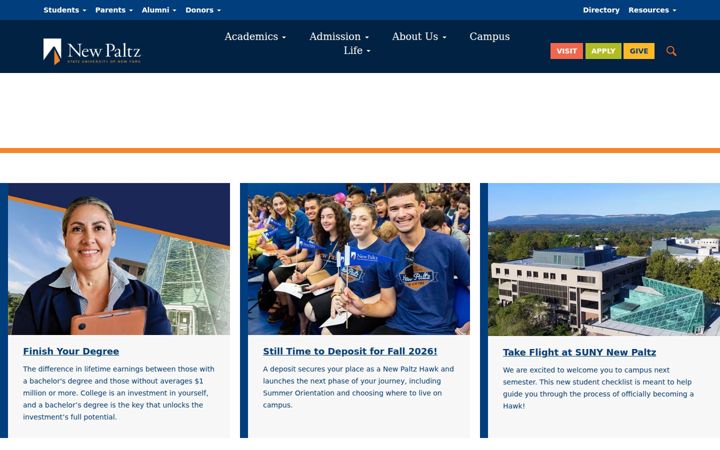Click the red VISIT button
The image size is (720, 450).
tap(567, 51)
